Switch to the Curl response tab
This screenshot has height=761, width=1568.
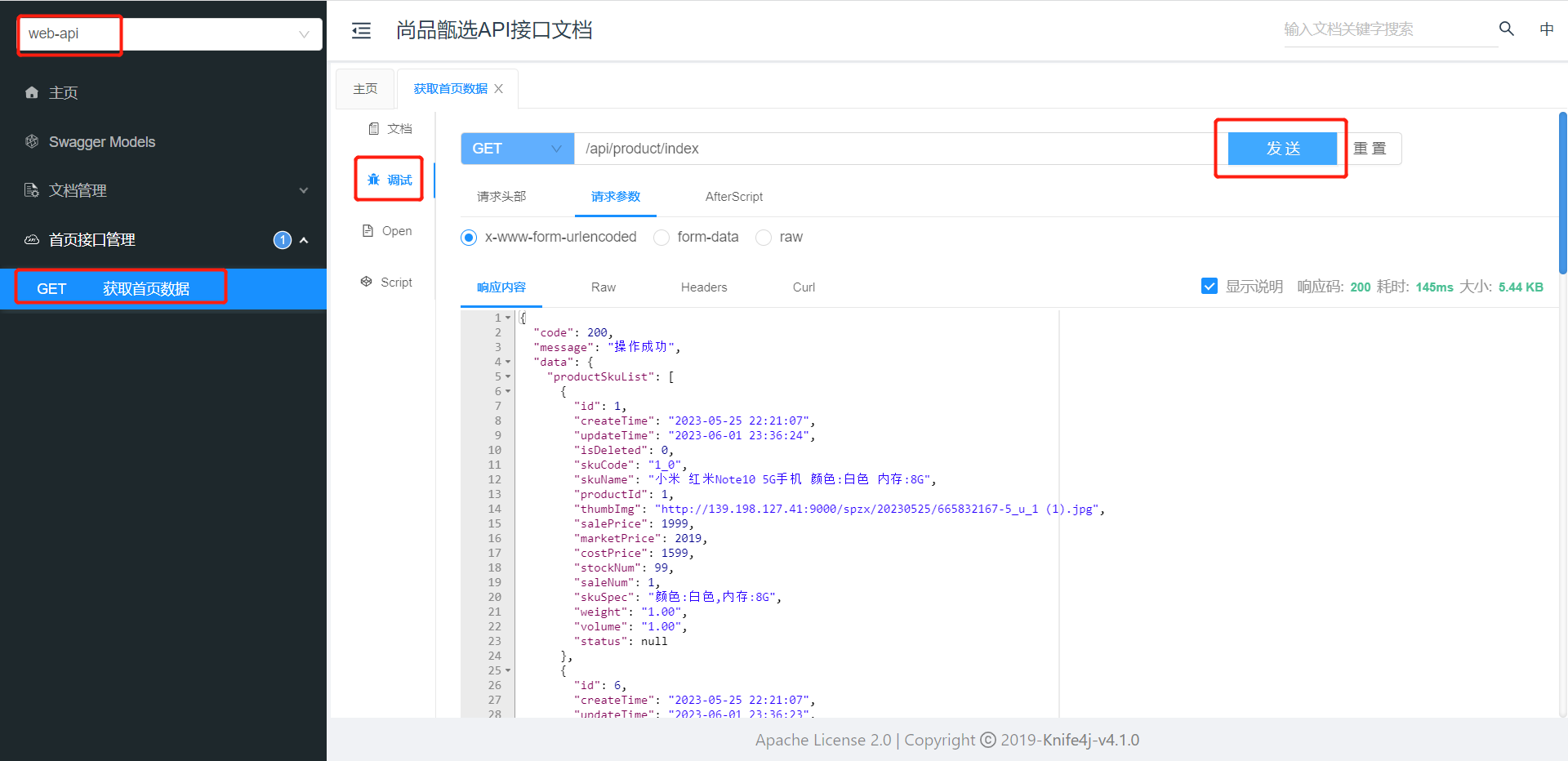click(x=804, y=287)
